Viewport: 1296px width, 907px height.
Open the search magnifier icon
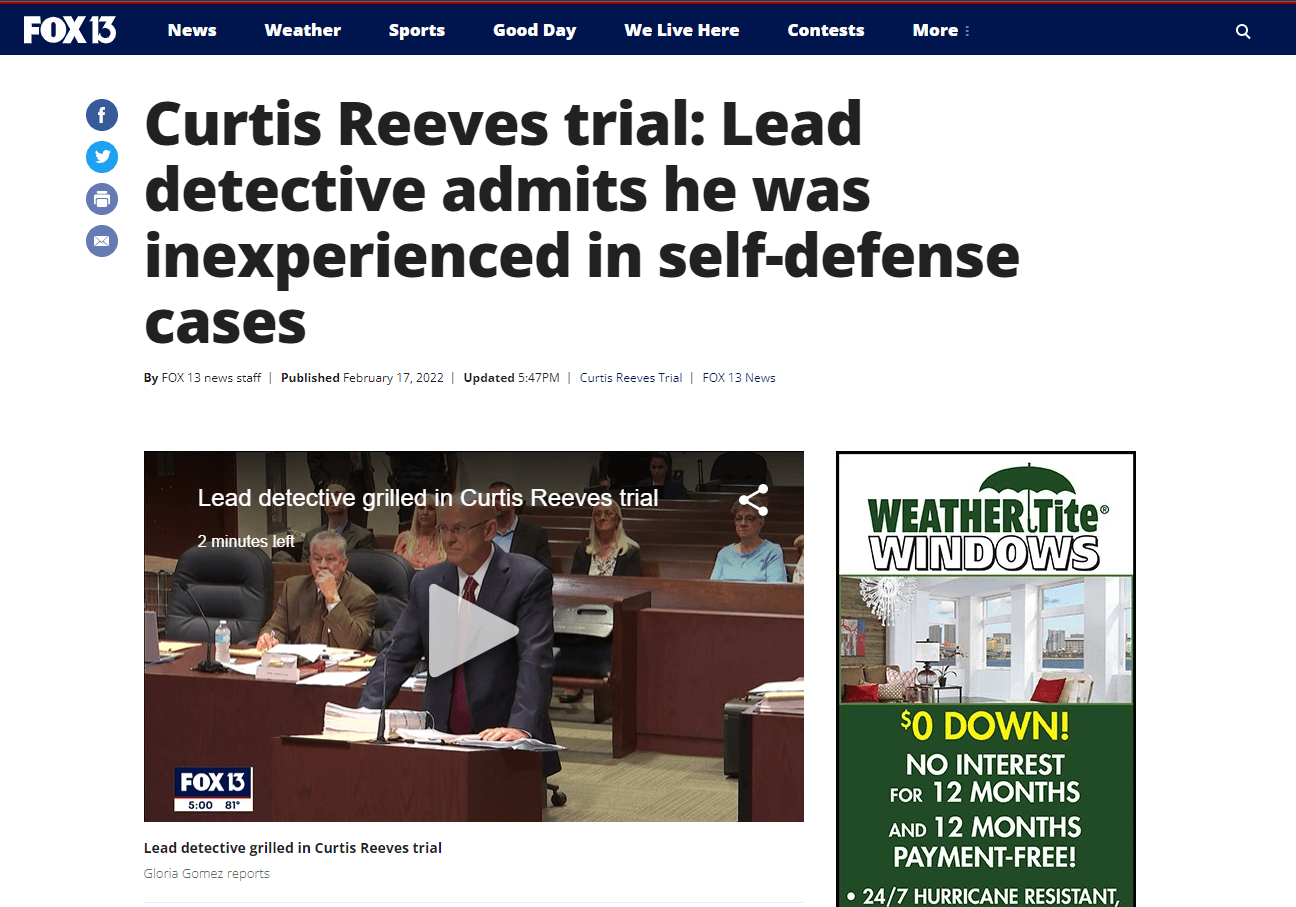tap(1243, 31)
